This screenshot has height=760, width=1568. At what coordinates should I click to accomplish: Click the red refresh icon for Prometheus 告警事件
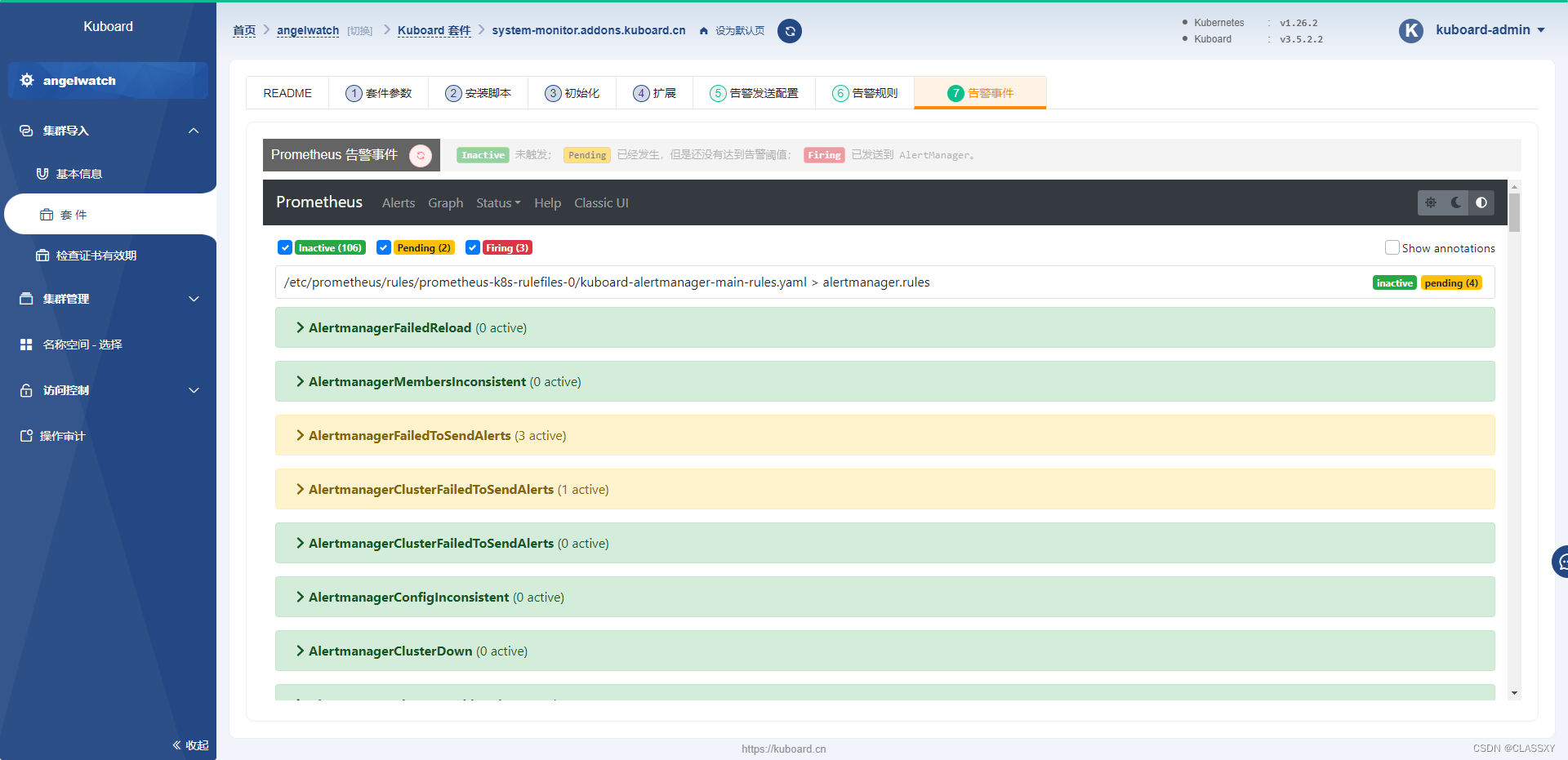pyautogui.click(x=421, y=155)
